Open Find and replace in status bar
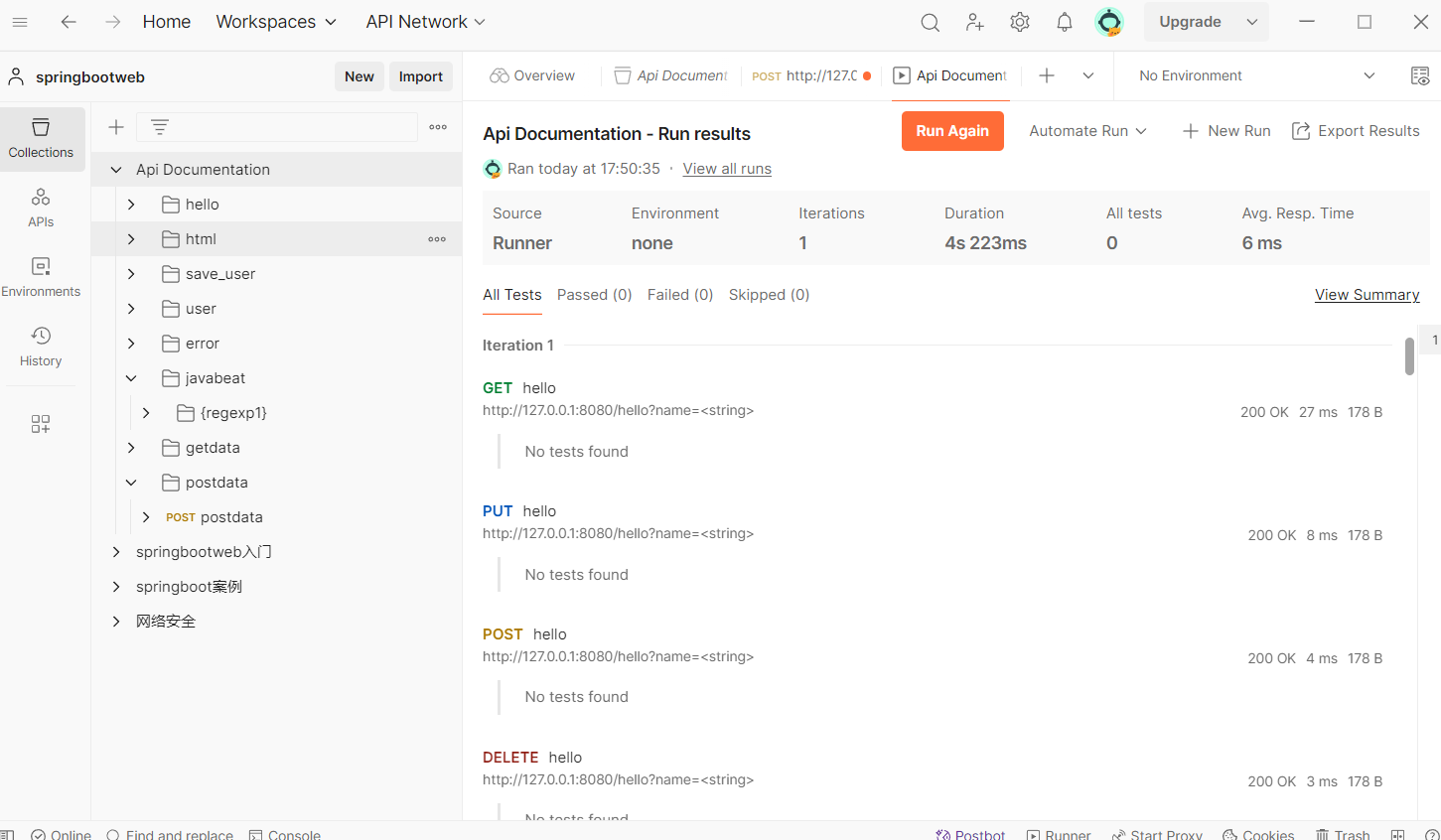 click(170, 834)
